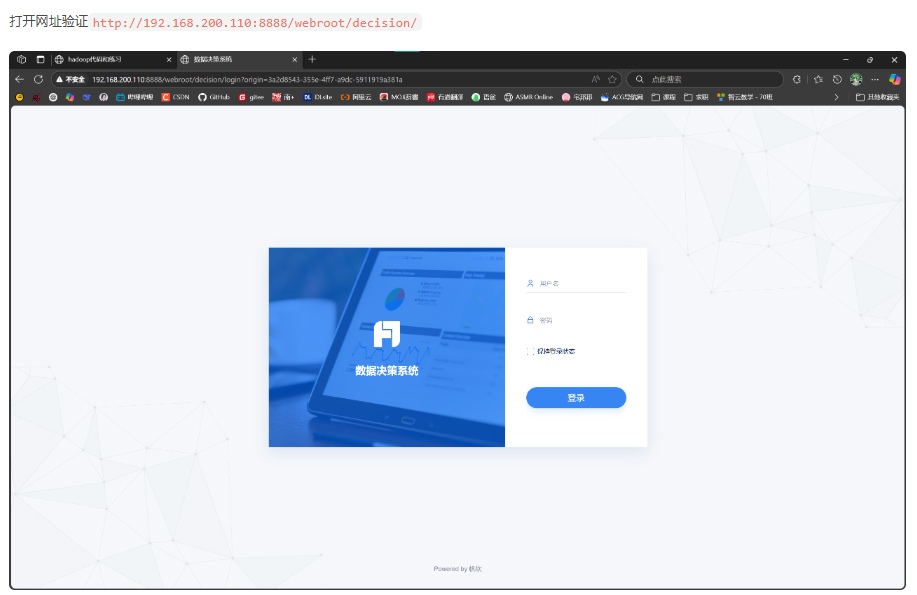917x595 pixels.
Task: Click the 不安全 security warning indicator
Action: pos(70,79)
